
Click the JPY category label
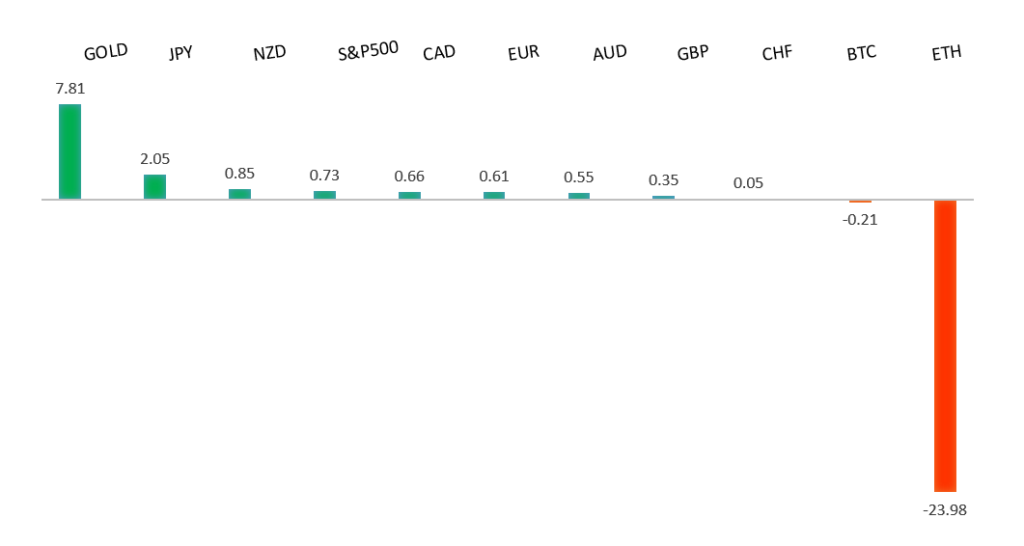click(x=181, y=54)
